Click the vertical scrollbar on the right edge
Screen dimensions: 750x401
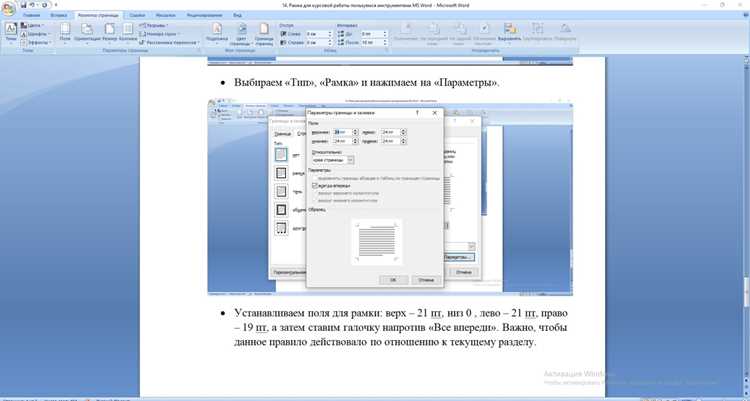(746, 225)
